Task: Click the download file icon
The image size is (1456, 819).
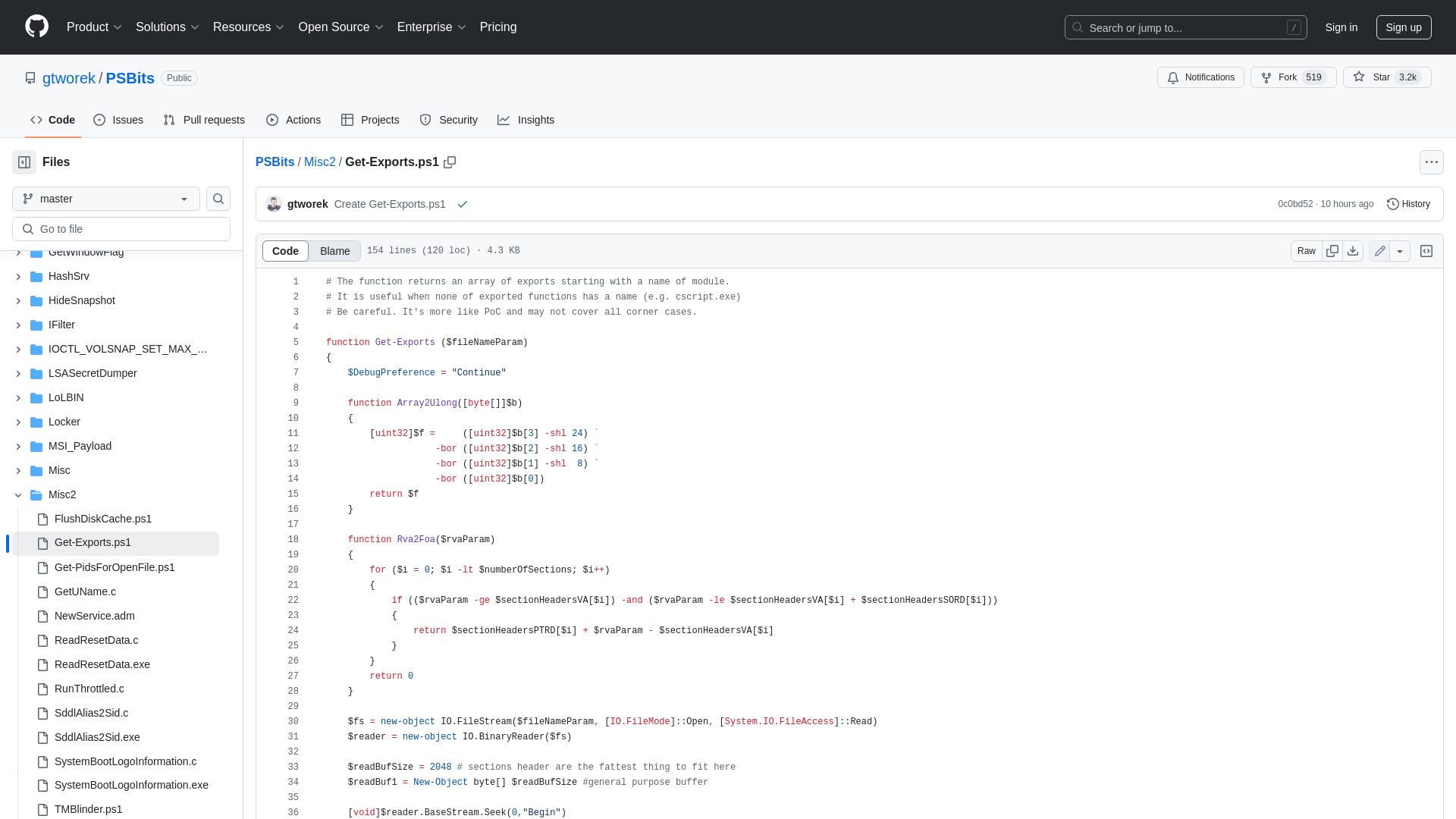Action: [x=1353, y=251]
